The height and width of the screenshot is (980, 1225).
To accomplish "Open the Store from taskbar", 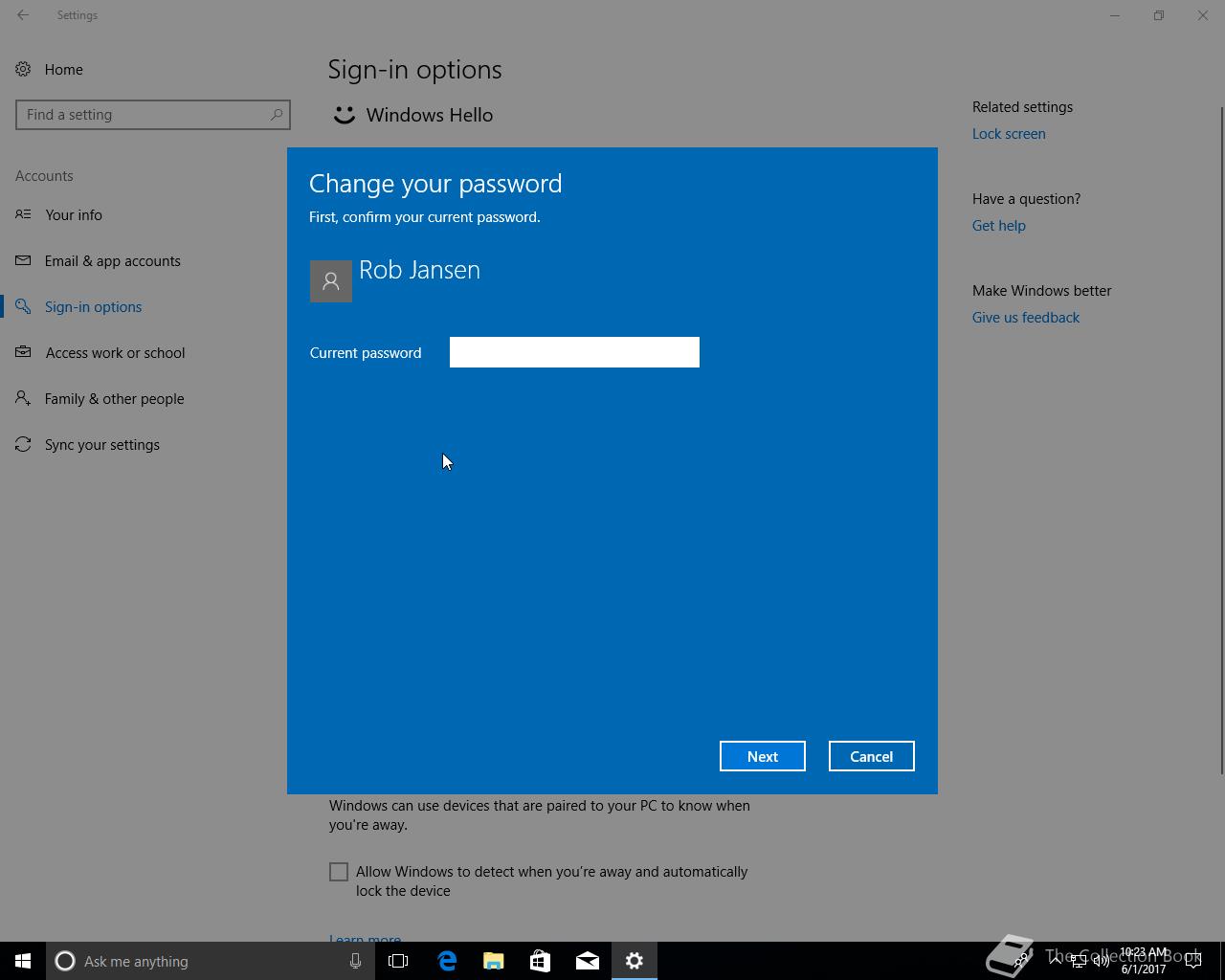I will pos(541,961).
